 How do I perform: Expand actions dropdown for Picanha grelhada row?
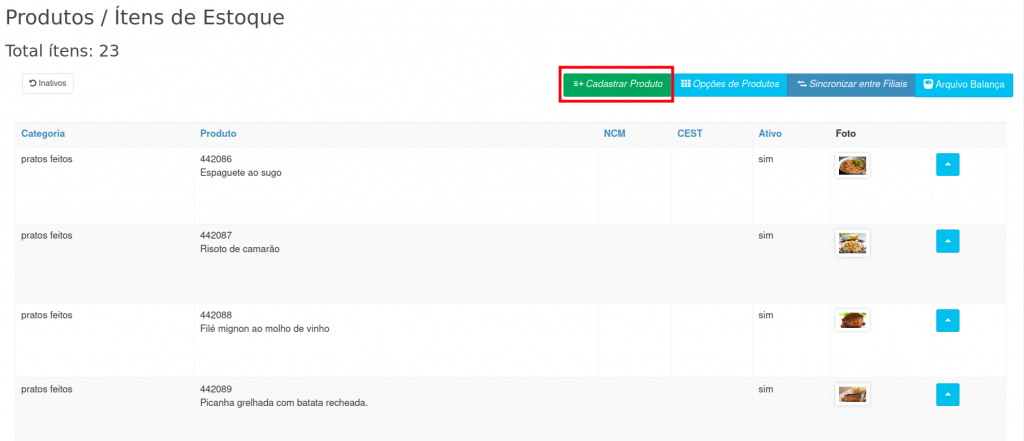tap(947, 395)
